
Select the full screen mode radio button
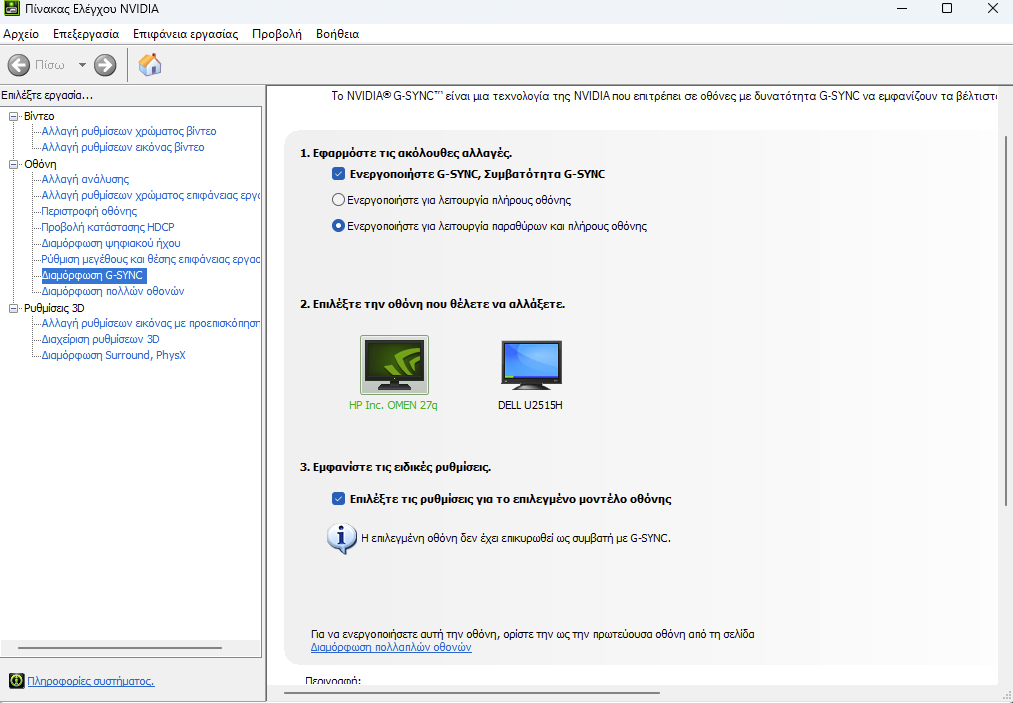point(338,200)
